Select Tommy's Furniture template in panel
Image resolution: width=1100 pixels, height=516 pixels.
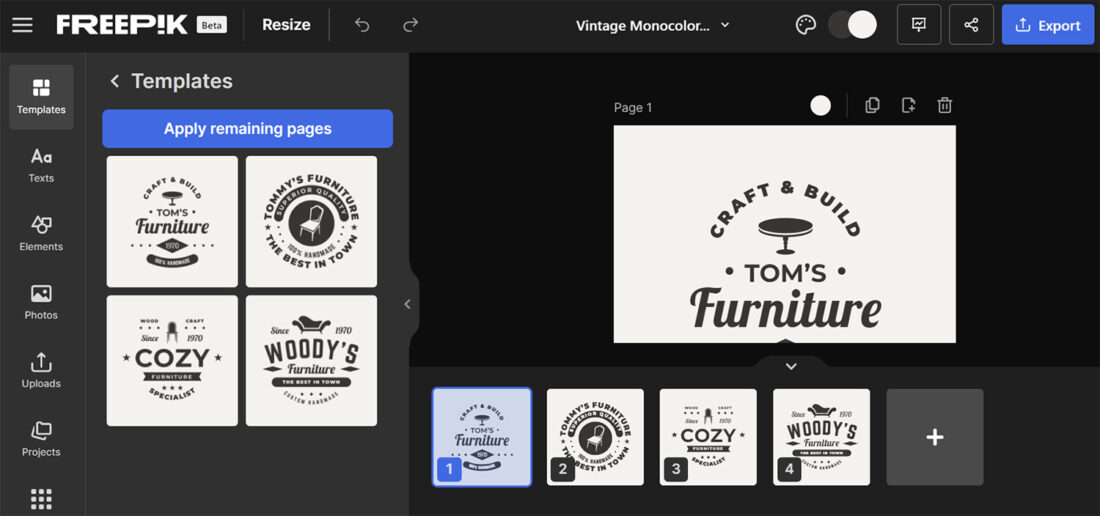point(311,222)
